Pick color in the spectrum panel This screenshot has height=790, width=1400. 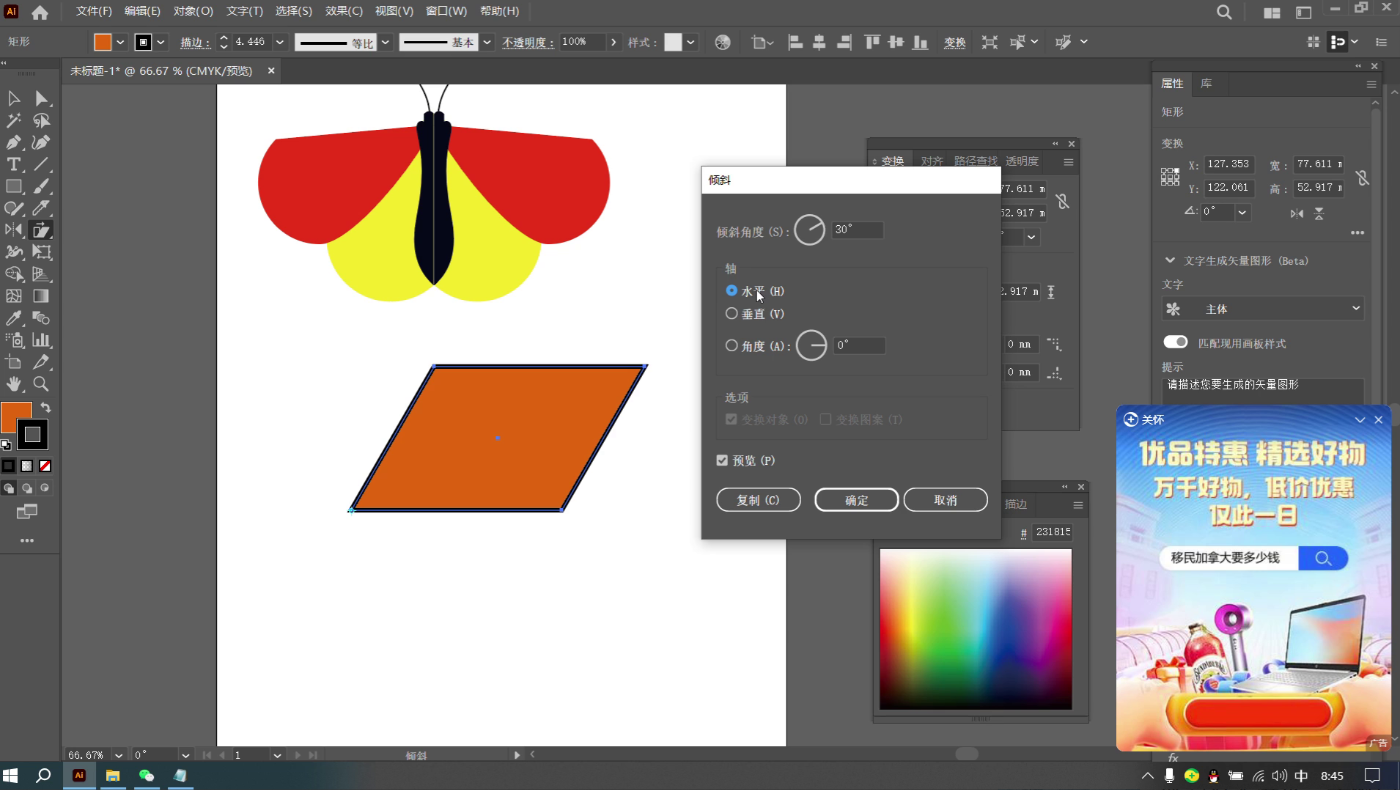(975, 629)
